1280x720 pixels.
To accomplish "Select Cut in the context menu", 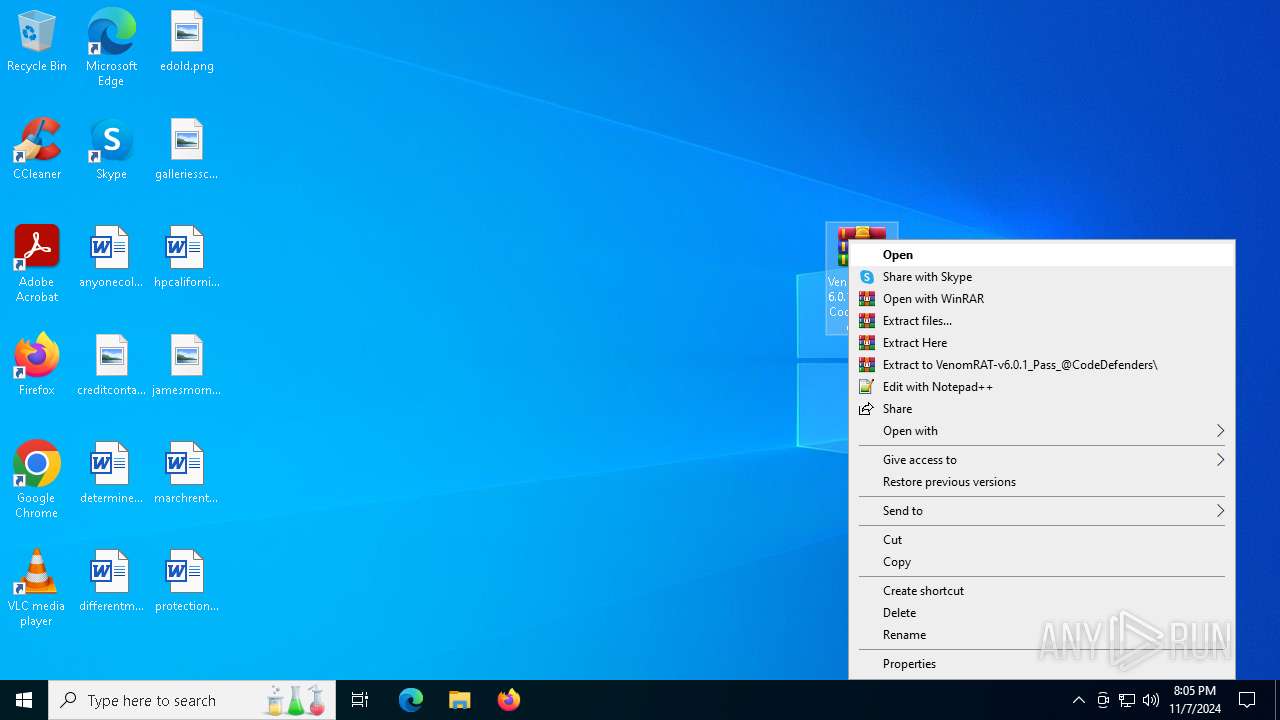I will (1042, 540).
